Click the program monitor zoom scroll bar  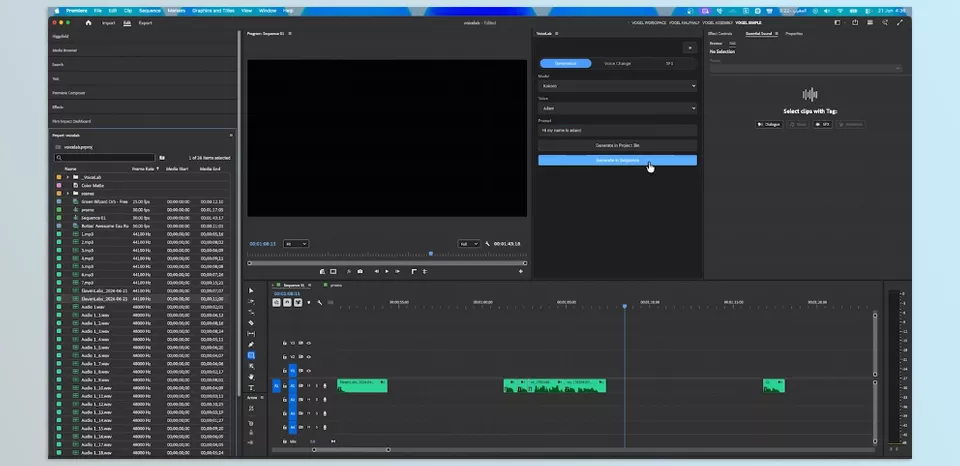(387, 263)
